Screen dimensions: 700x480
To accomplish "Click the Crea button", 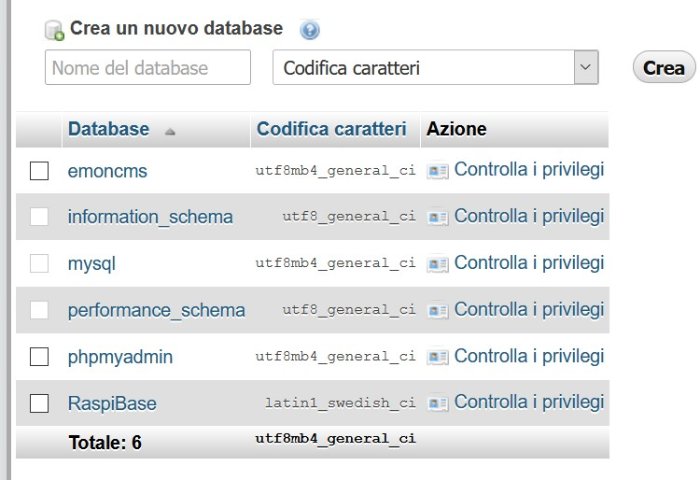I will point(664,67).
